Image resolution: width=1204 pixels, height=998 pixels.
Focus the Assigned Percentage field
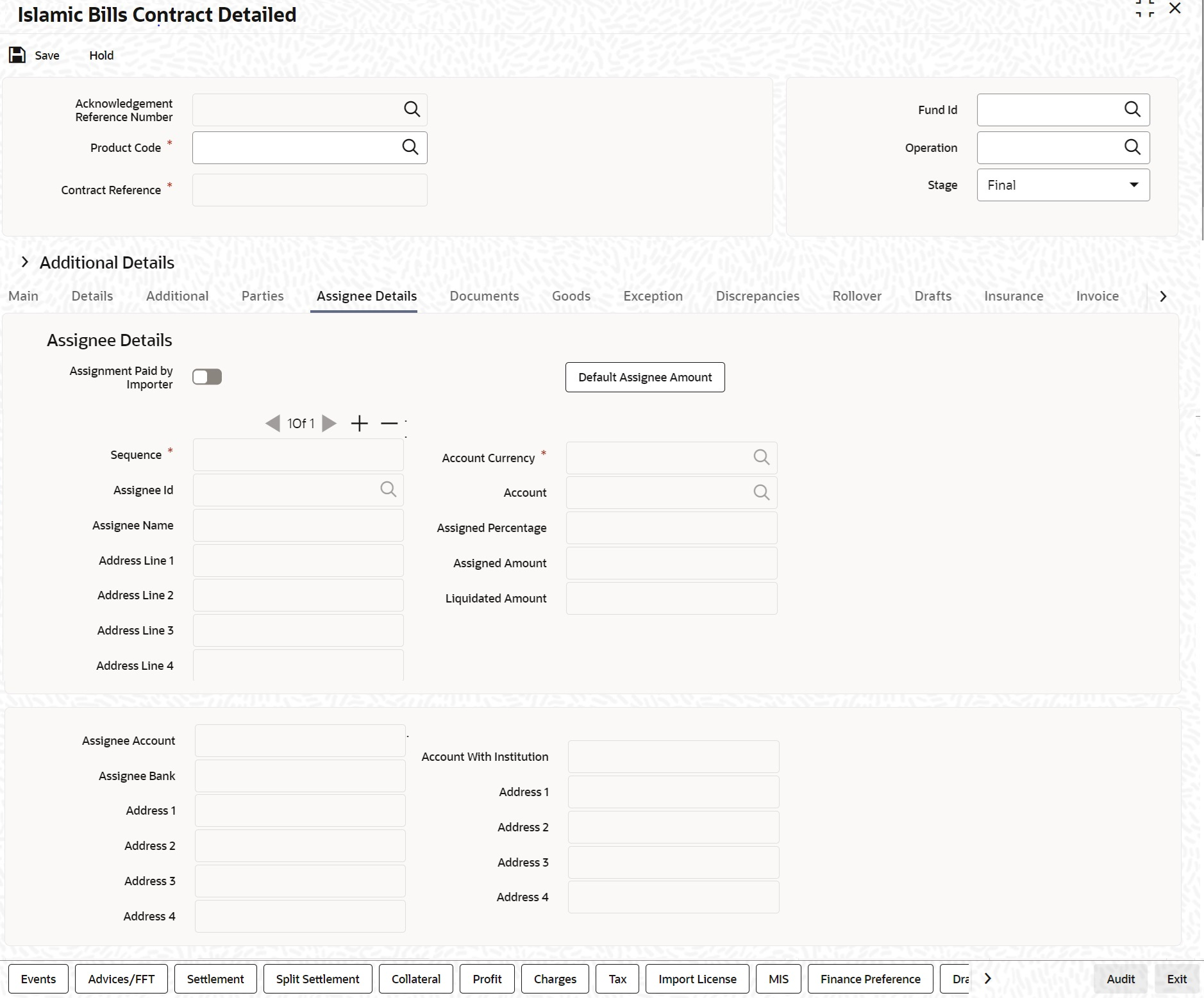tap(672, 528)
